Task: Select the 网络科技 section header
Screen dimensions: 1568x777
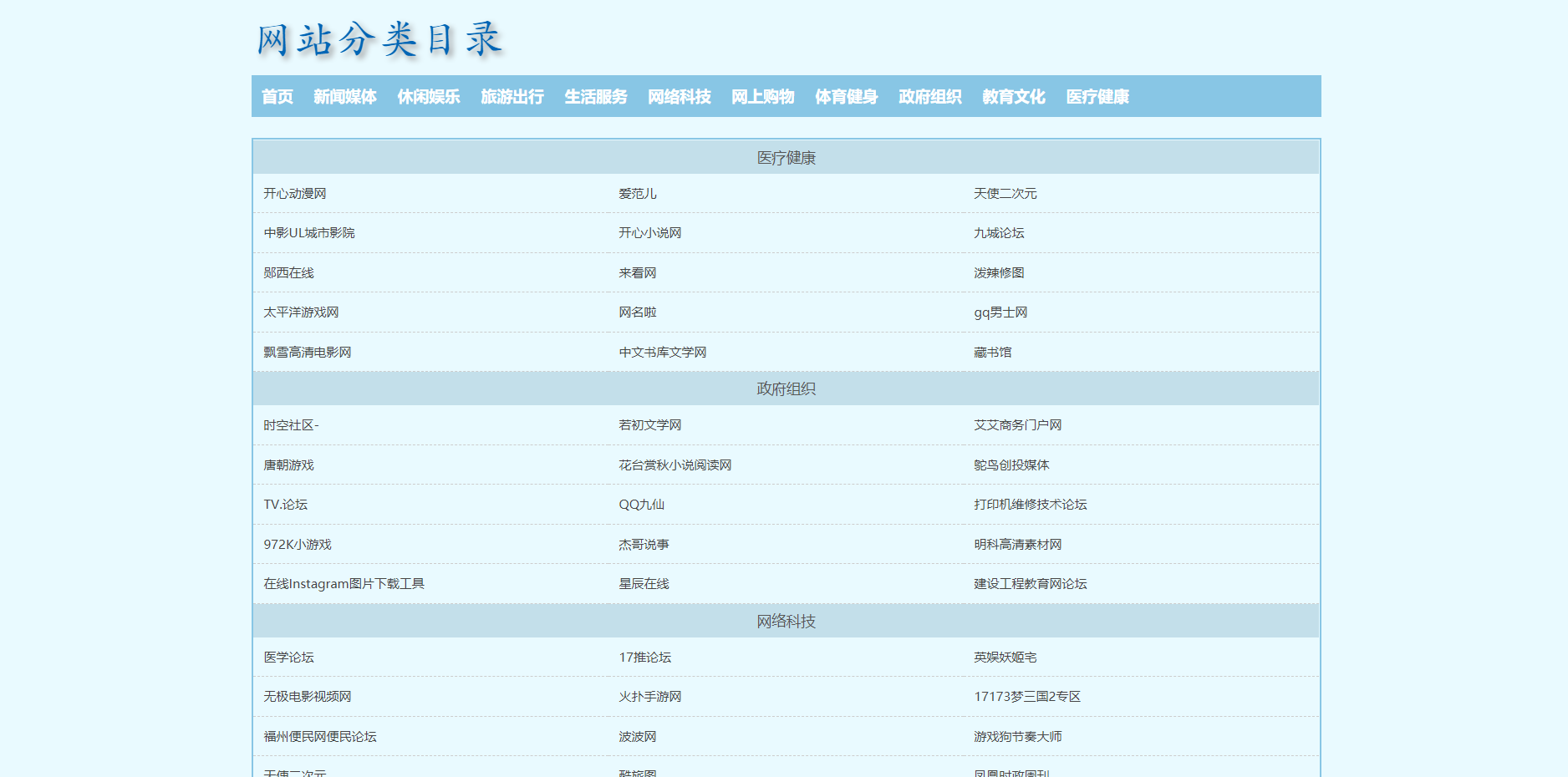Action: (786, 622)
